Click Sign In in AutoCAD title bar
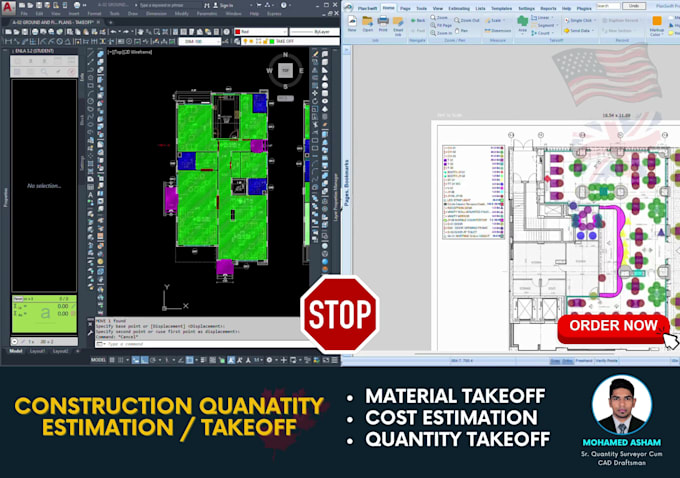Image resolution: width=680 pixels, height=478 pixels. (x=226, y=5)
